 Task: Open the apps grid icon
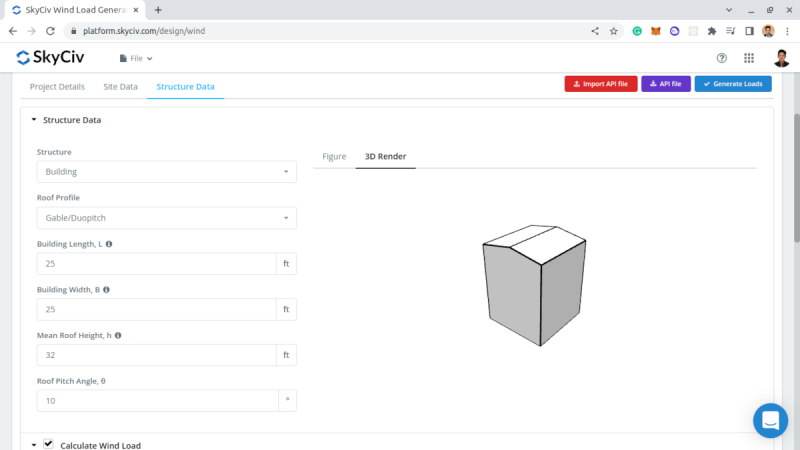(749, 58)
